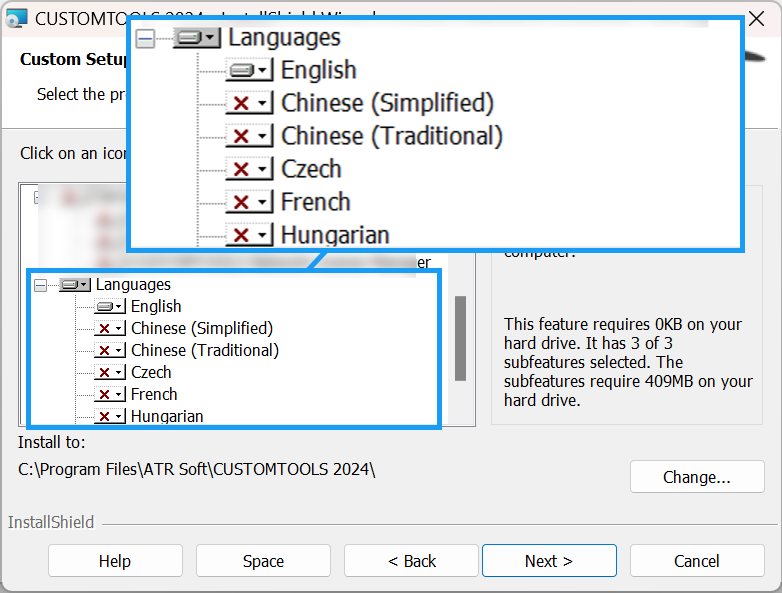Open the Languages feature drive icon in the original feature tree
This screenshot has width=782, height=593.
(75, 285)
